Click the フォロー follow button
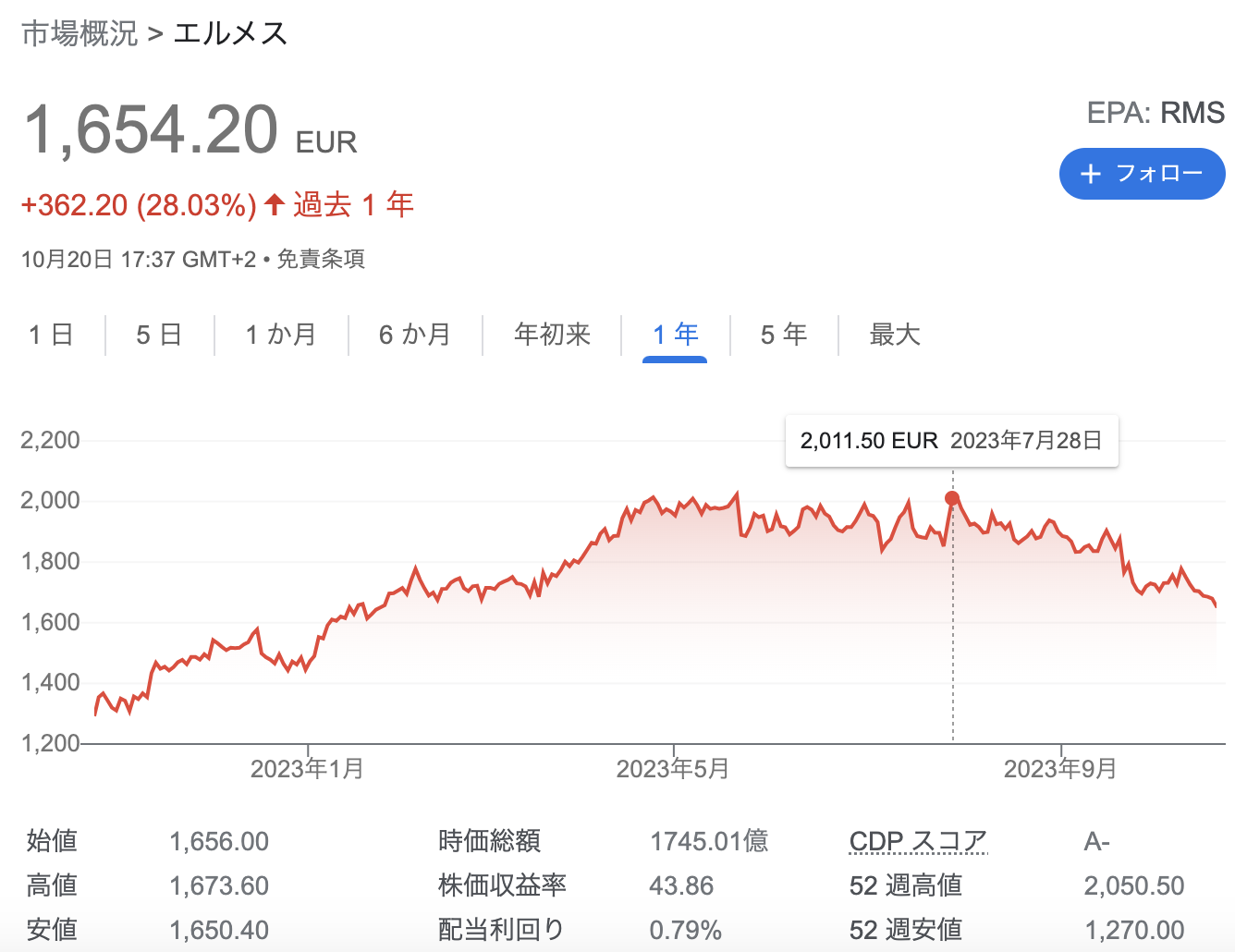The image size is (1235, 952). (1142, 174)
